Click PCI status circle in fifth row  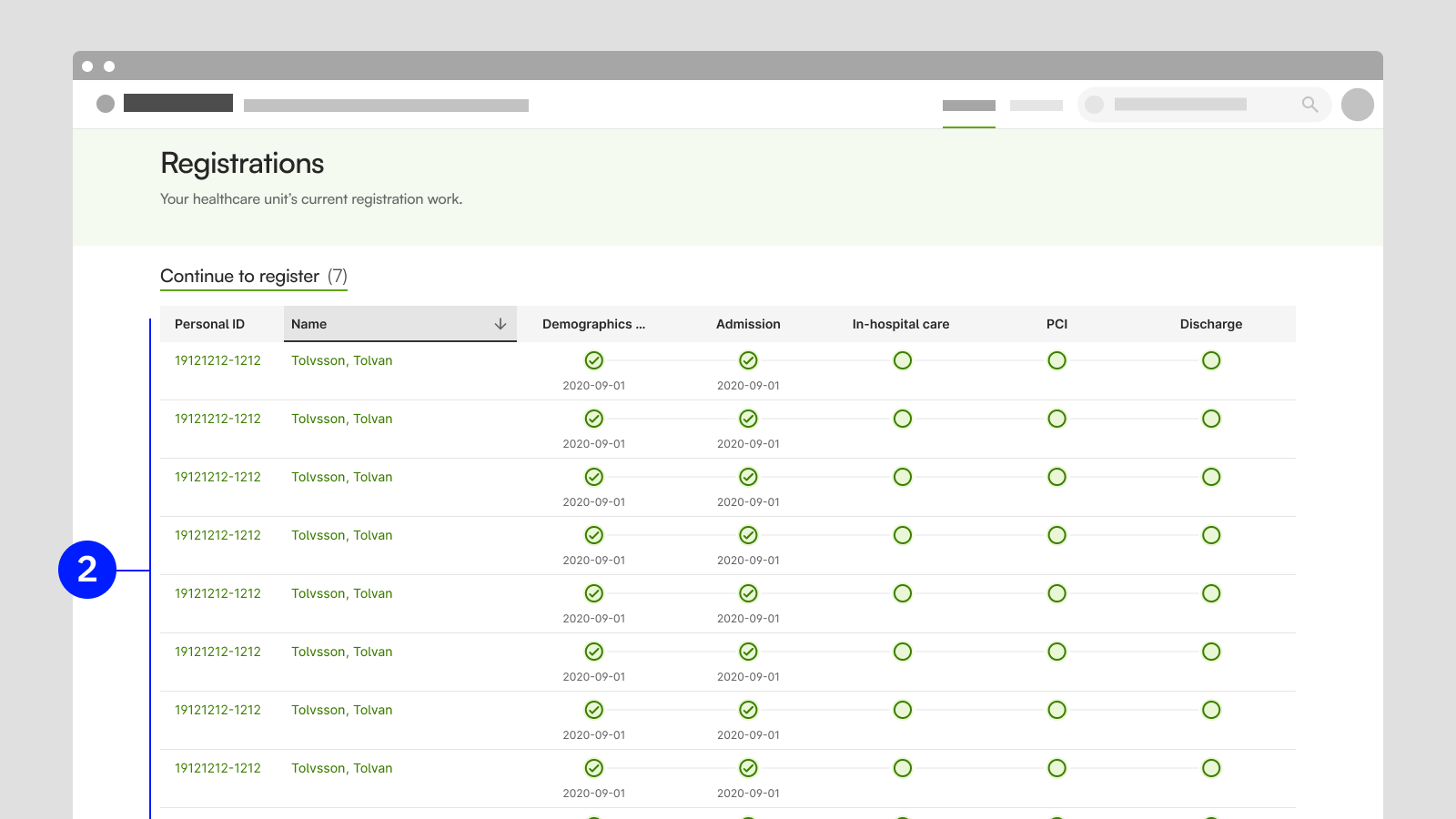tap(1057, 593)
